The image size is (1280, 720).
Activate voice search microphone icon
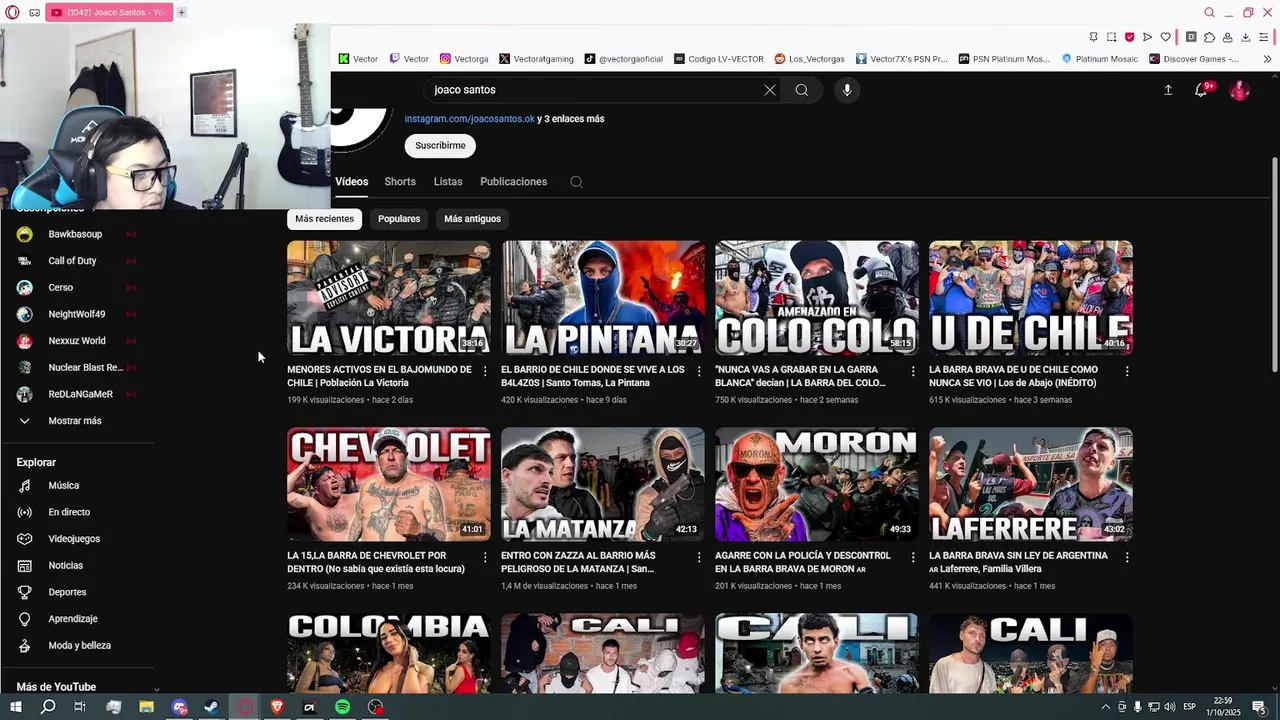pyautogui.click(x=847, y=90)
